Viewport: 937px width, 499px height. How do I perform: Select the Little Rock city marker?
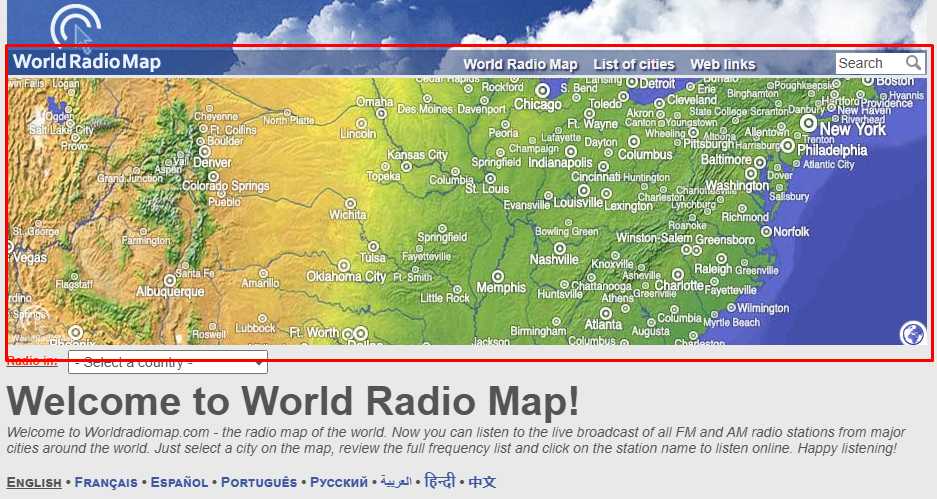tap(457, 289)
